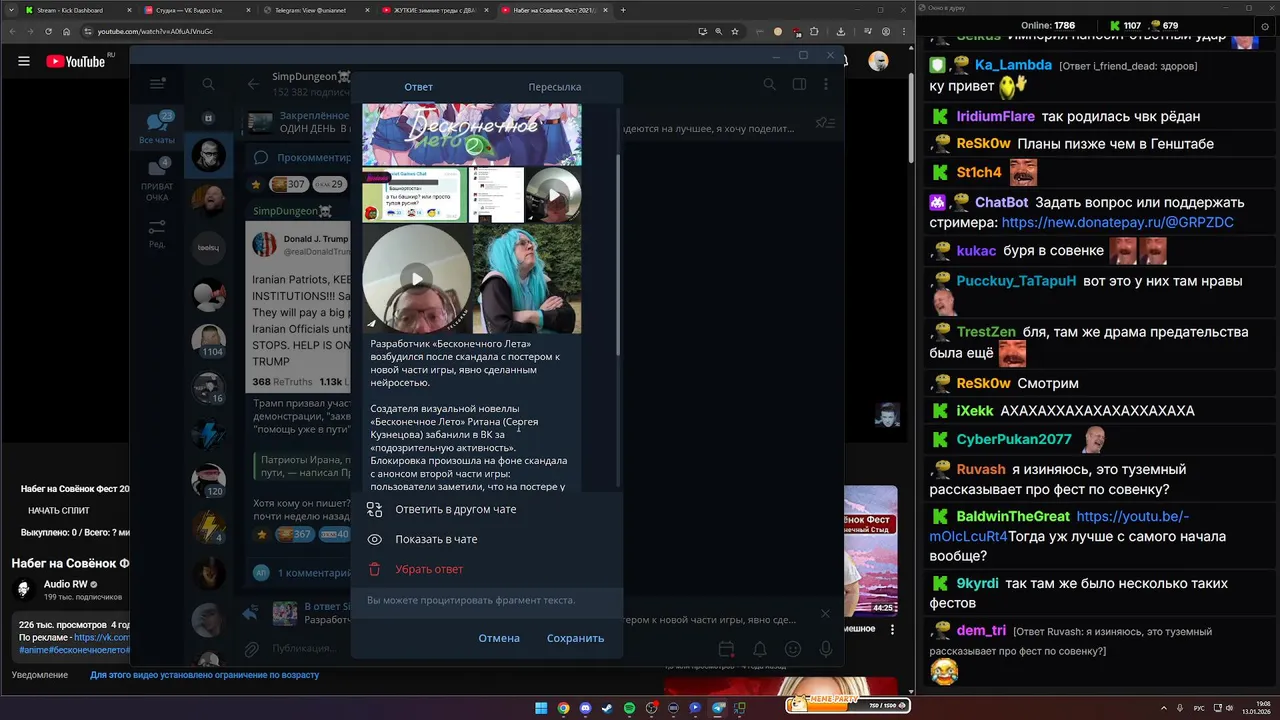Image resolution: width=1280 pixels, height=720 pixels.
Task: Open Windows Start menu
Action: click(x=541, y=708)
